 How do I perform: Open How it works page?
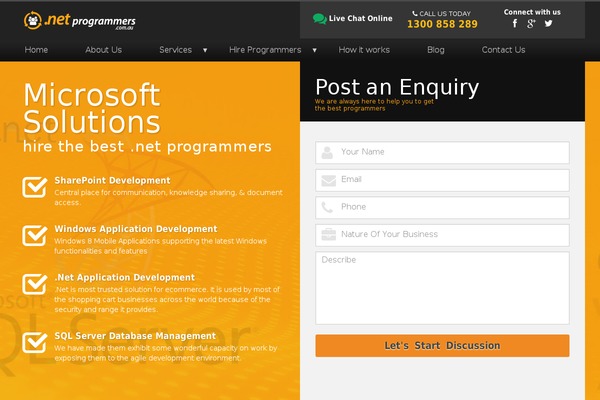pyautogui.click(x=364, y=50)
